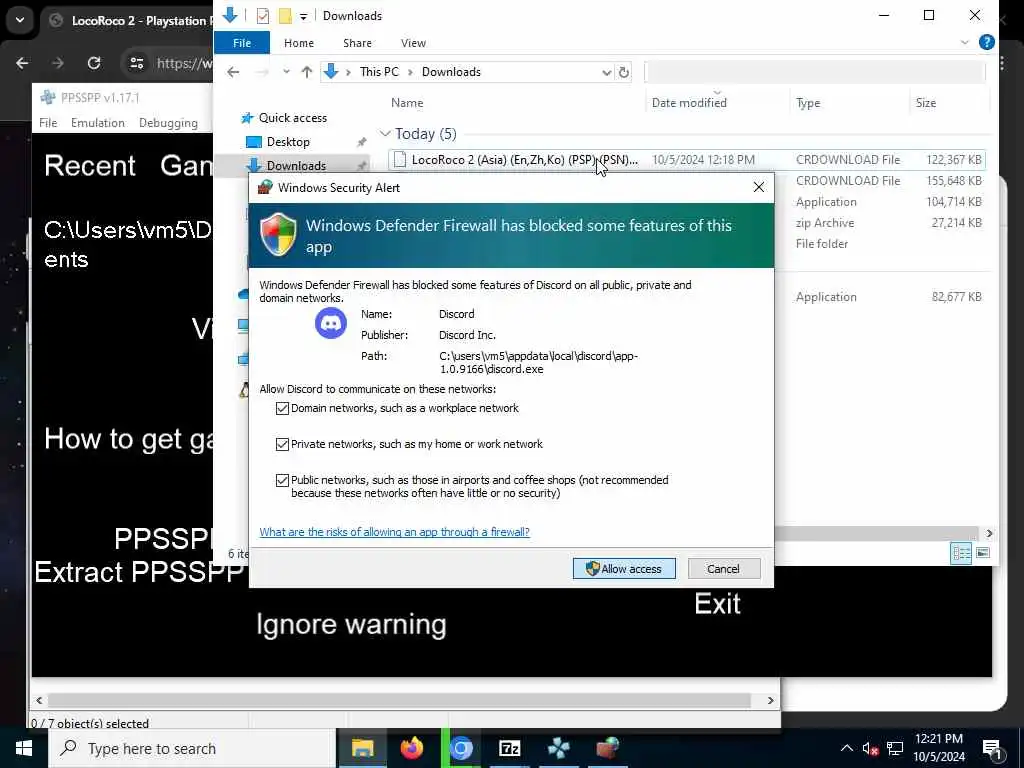1024x768 pixels.
Task: Open network tray icon
Action: (895, 748)
